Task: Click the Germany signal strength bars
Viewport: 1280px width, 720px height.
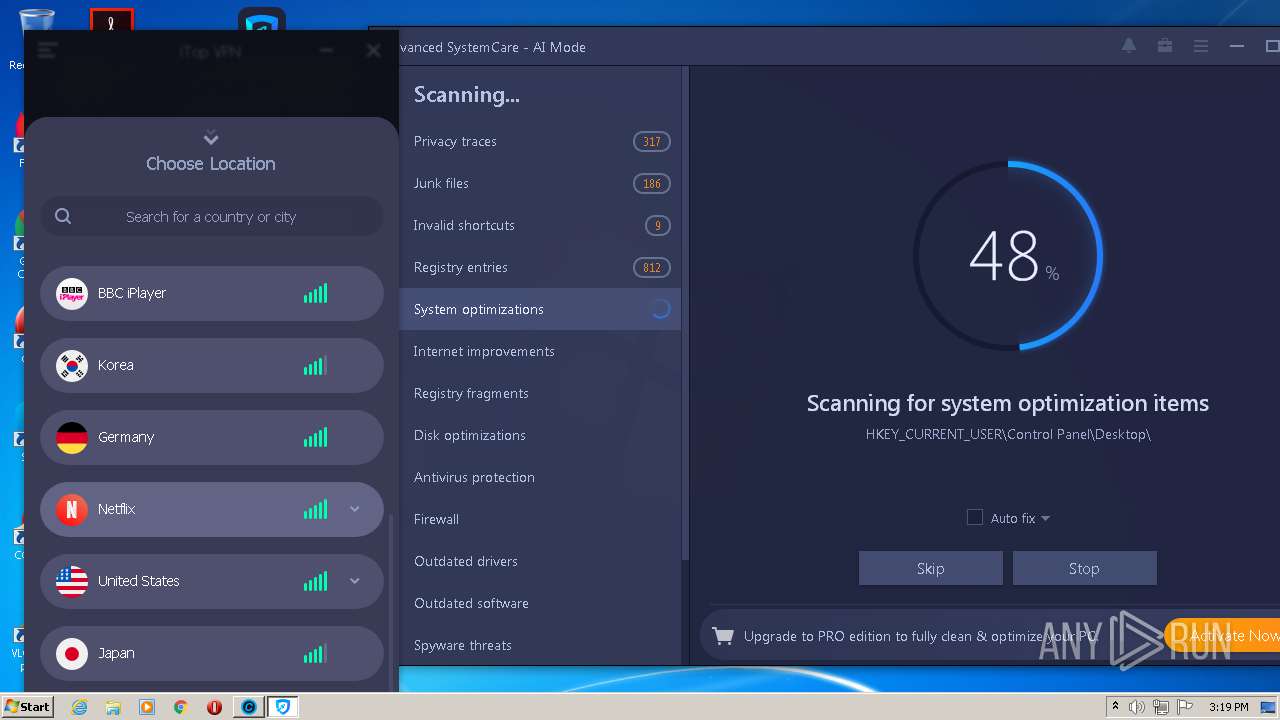Action: tap(315, 437)
